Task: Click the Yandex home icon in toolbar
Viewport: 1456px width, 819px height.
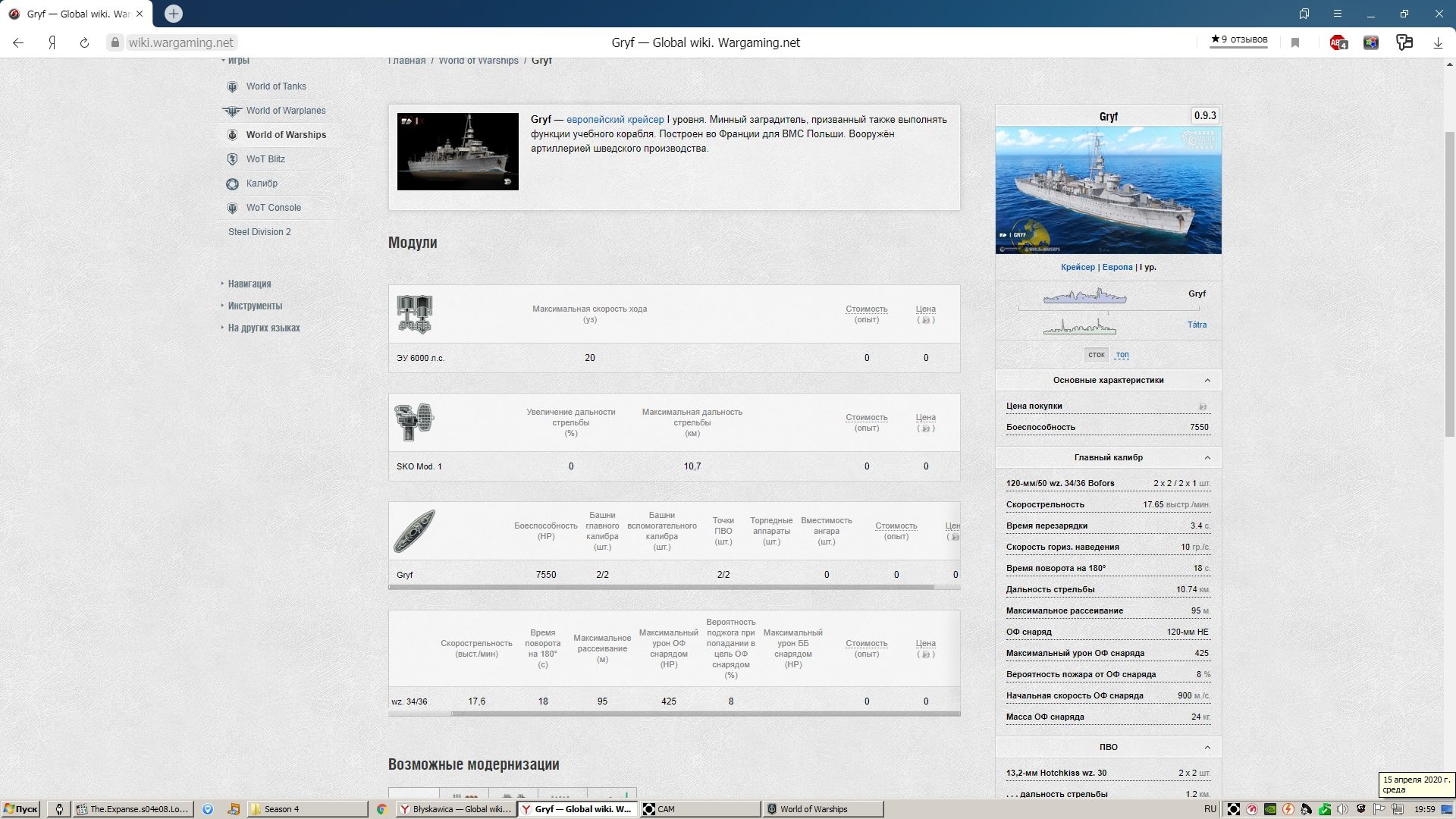Action: (x=52, y=43)
